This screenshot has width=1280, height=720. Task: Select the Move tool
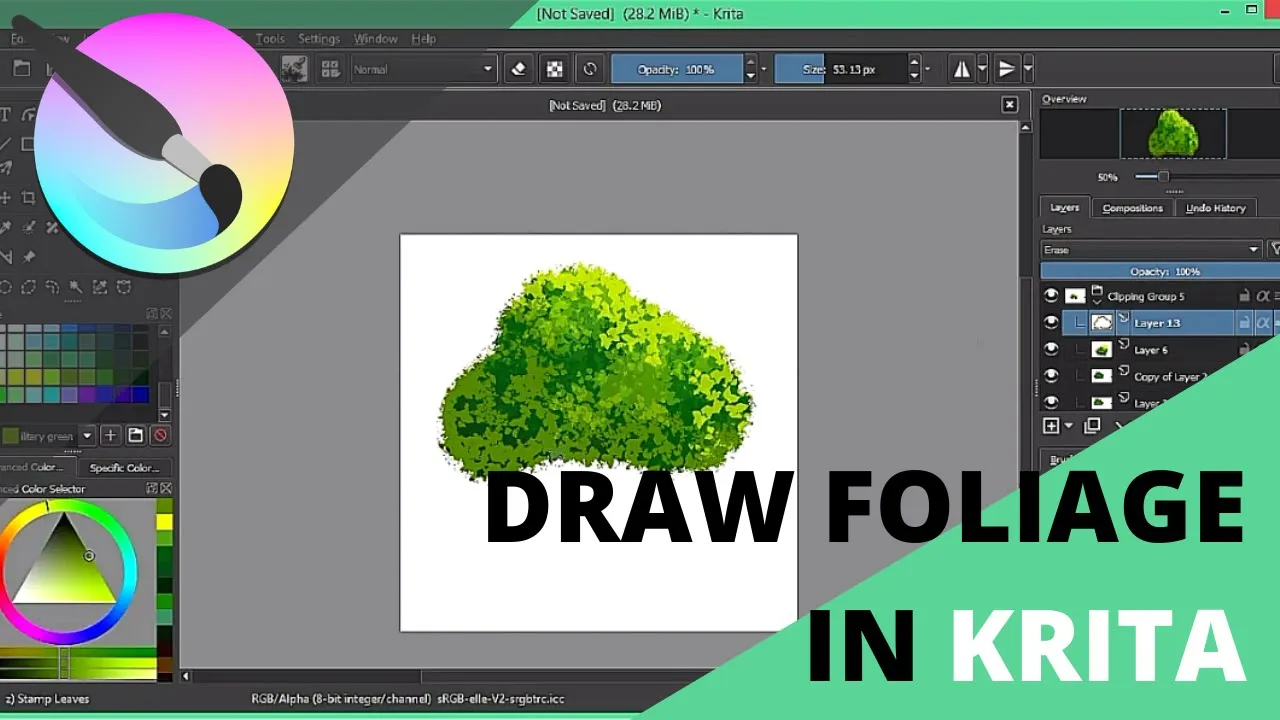pyautogui.click(x=6, y=198)
